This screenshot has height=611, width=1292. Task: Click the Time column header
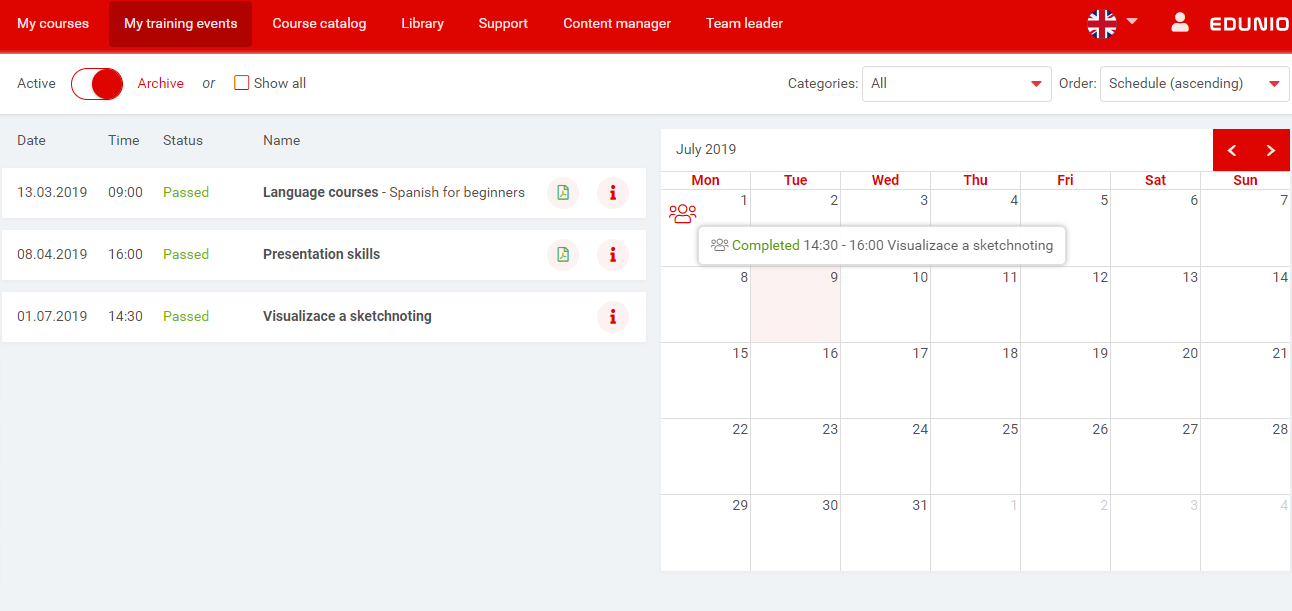coord(124,141)
